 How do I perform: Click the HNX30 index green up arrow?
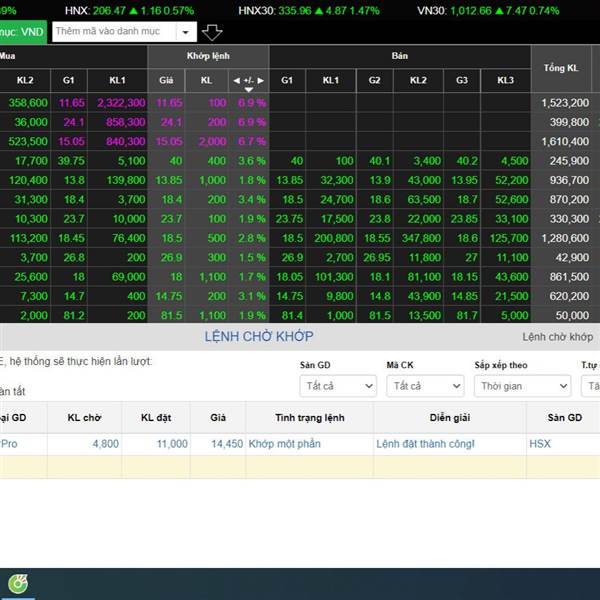(322, 10)
